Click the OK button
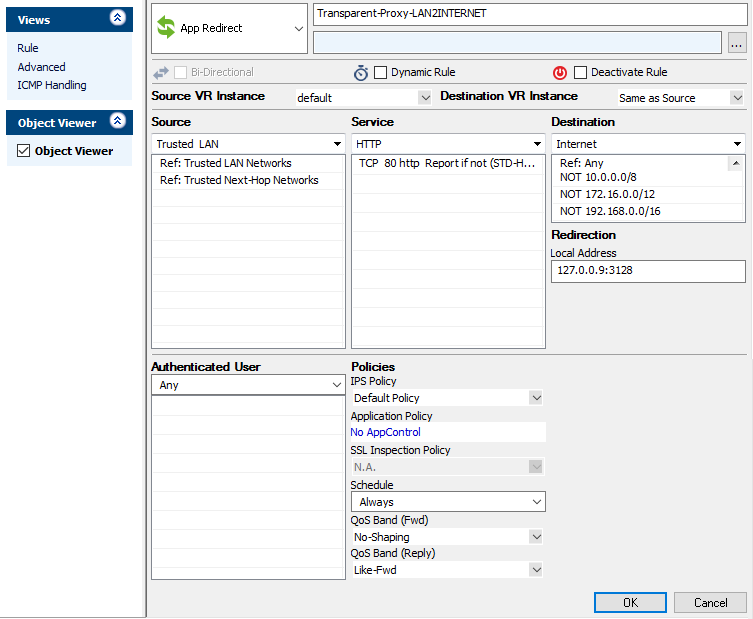This screenshot has width=753, height=619. click(x=630, y=602)
